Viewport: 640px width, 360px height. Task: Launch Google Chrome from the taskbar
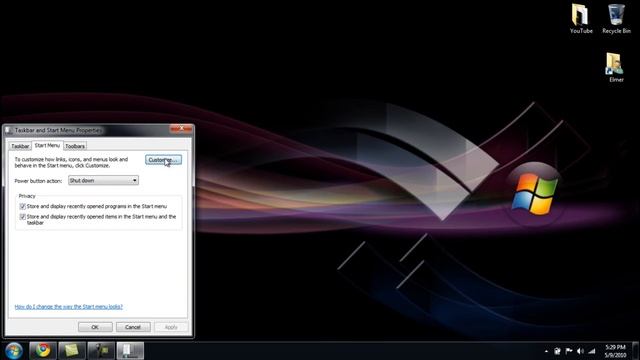pyautogui.click(x=43, y=351)
